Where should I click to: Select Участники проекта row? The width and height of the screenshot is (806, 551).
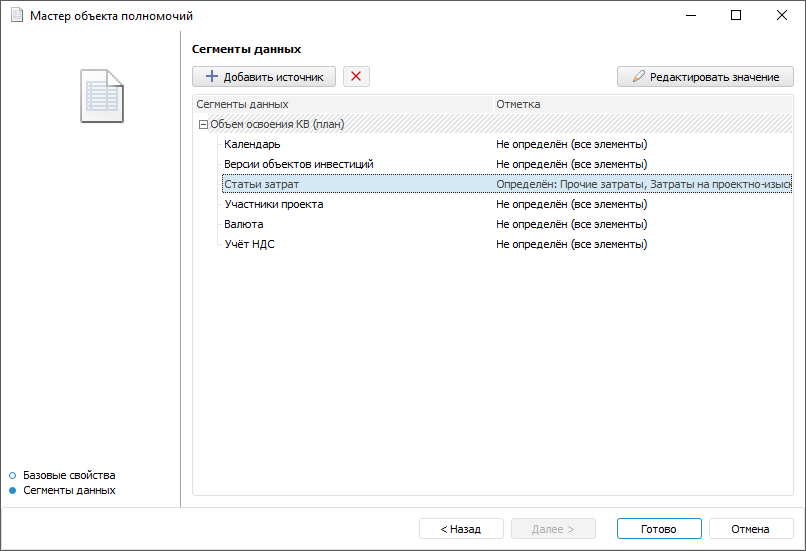(x=273, y=204)
